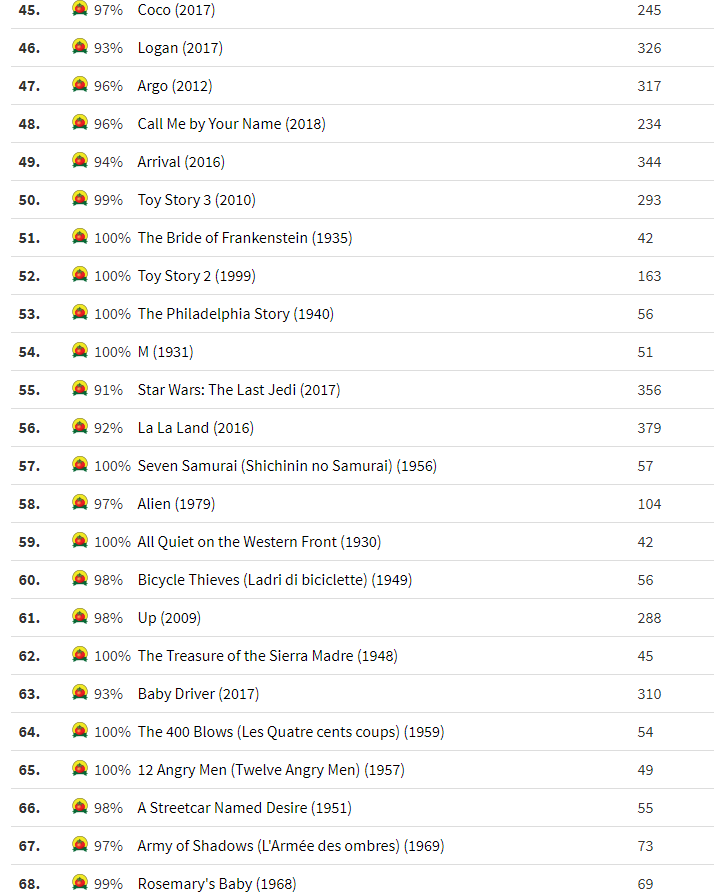This screenshot has height=895, width=728.
Task: Click the Certified Fresh icon beside Coco
Action: point(80,9)
